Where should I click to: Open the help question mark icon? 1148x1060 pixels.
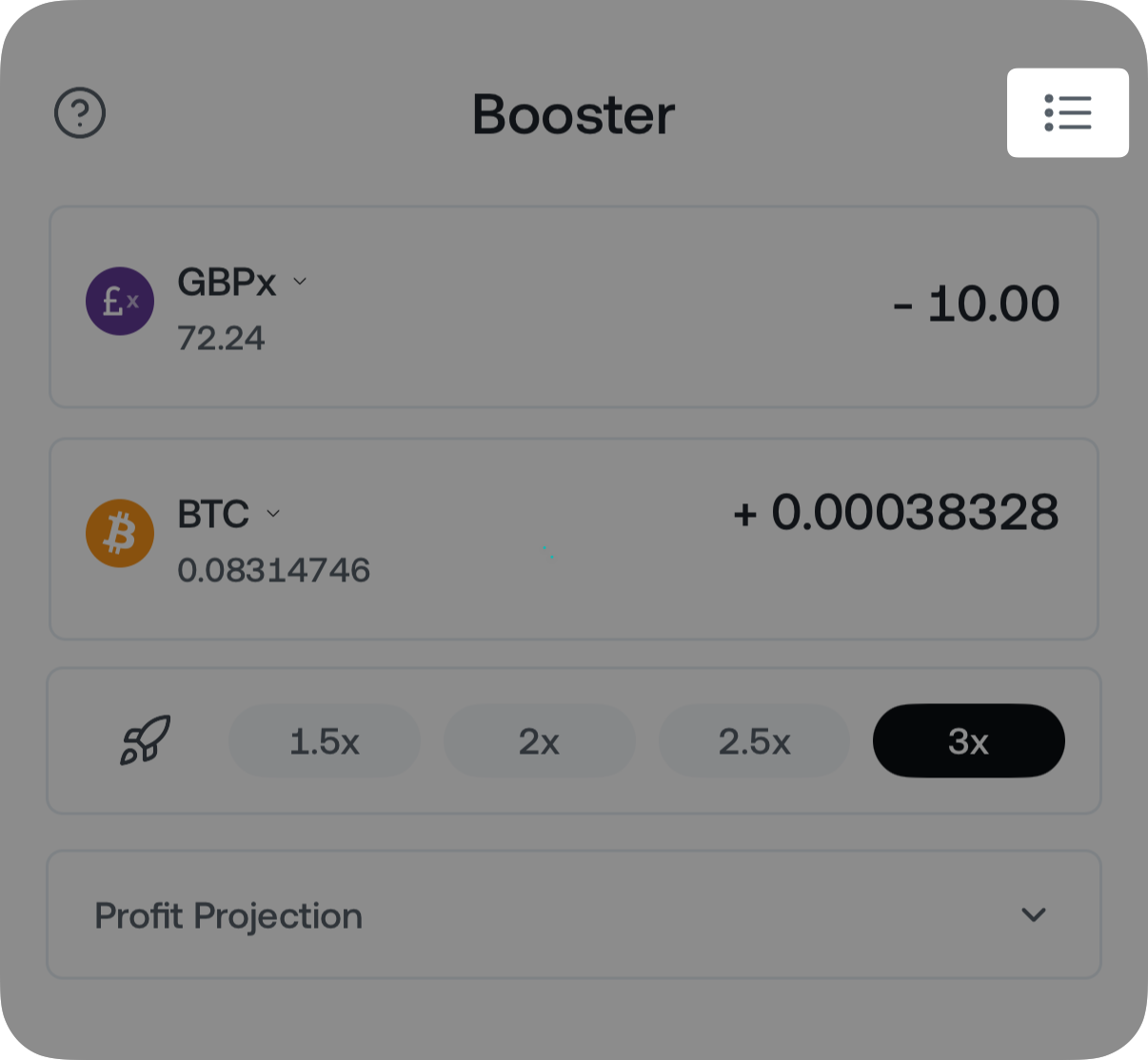coord(80,113)
